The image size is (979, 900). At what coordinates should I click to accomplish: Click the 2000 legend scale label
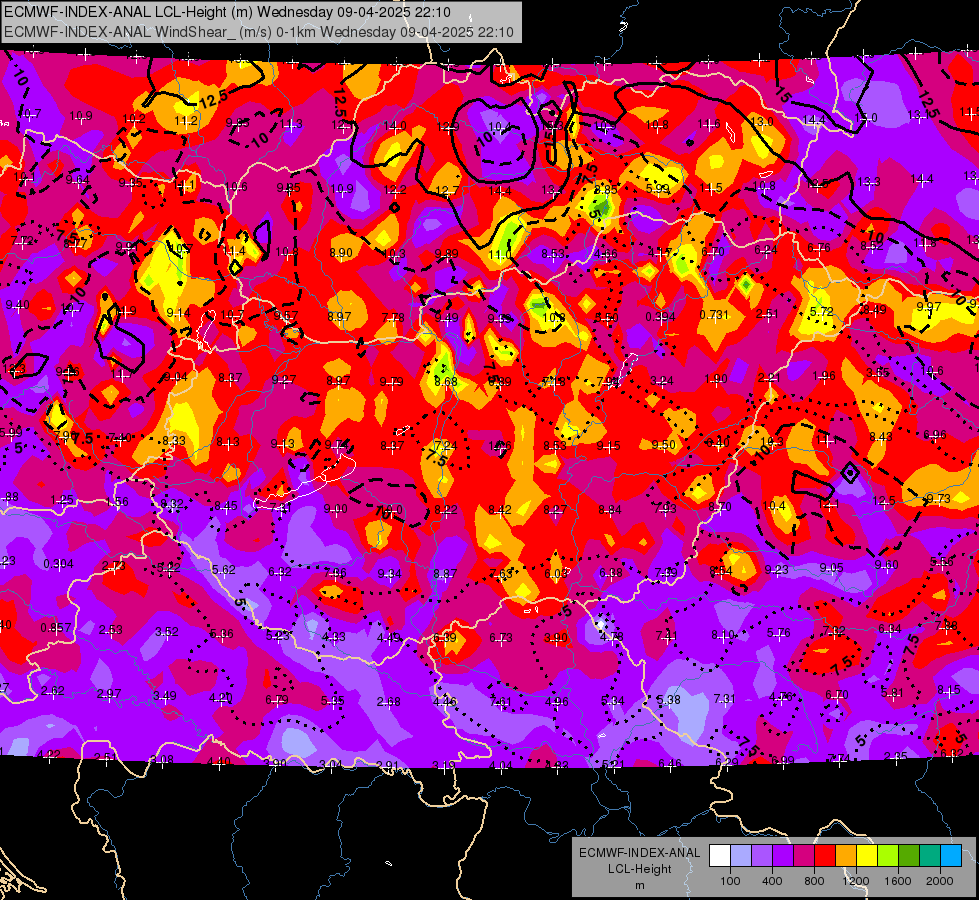[940, 881]
